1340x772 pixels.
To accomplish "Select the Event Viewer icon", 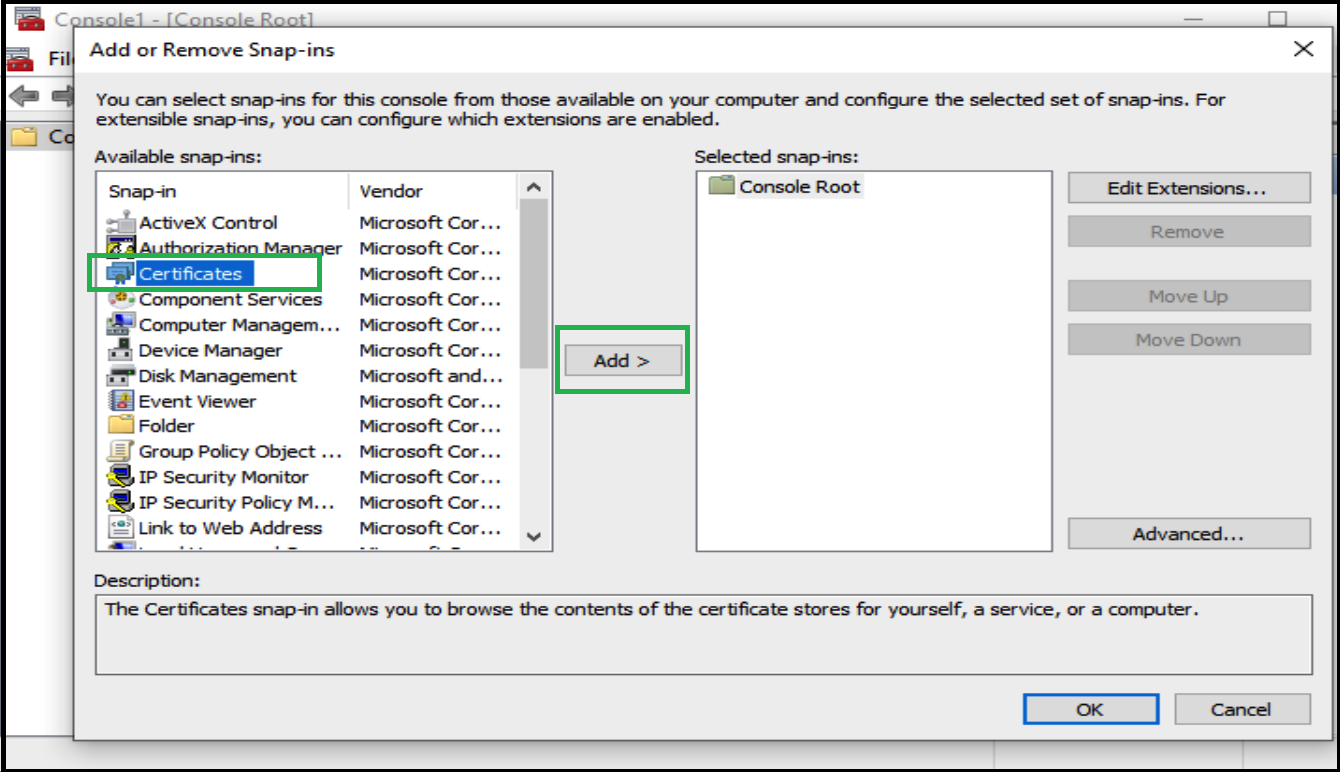I will pos(121,402).
